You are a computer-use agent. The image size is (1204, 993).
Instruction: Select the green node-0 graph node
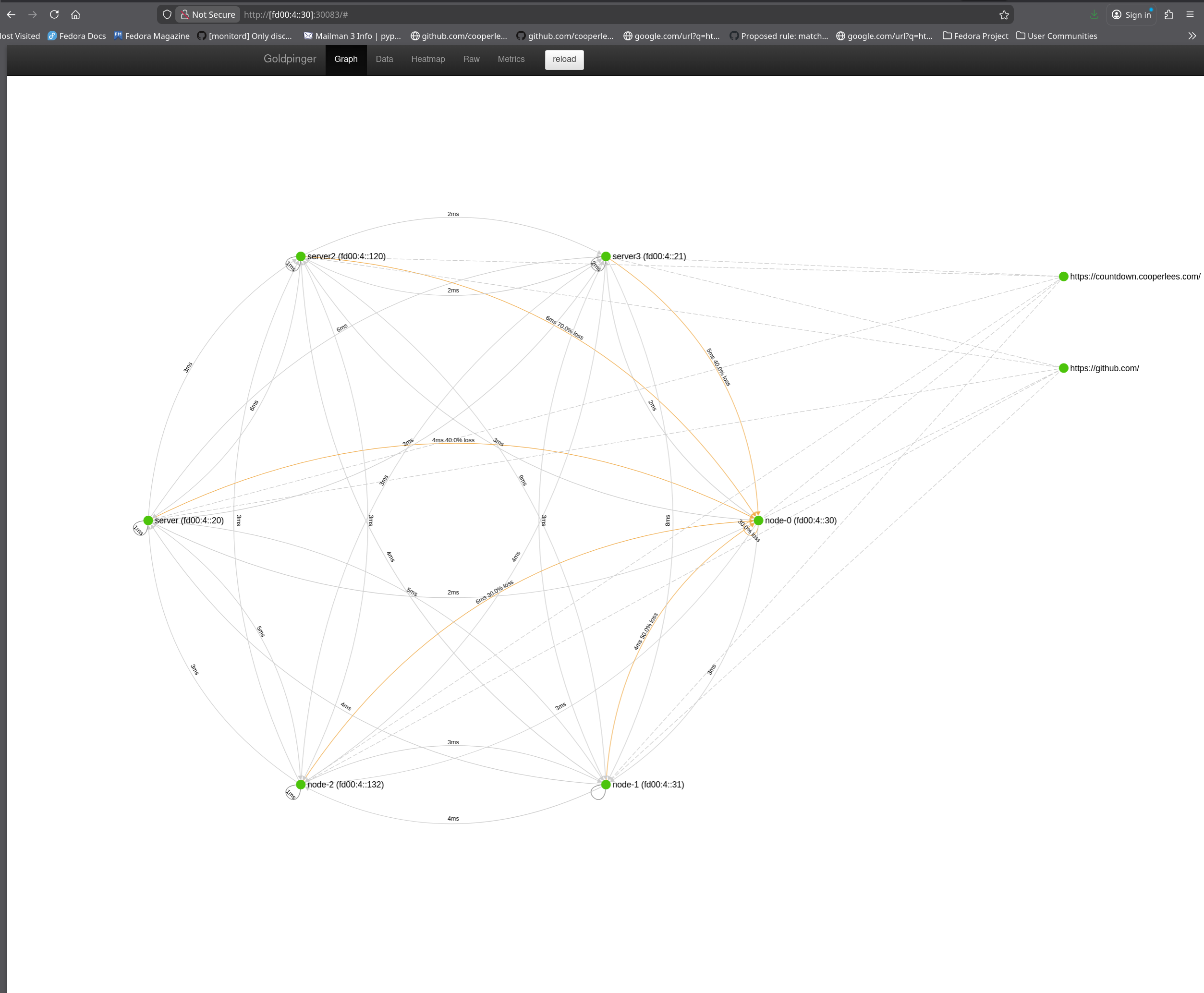(x=757, y=520)
